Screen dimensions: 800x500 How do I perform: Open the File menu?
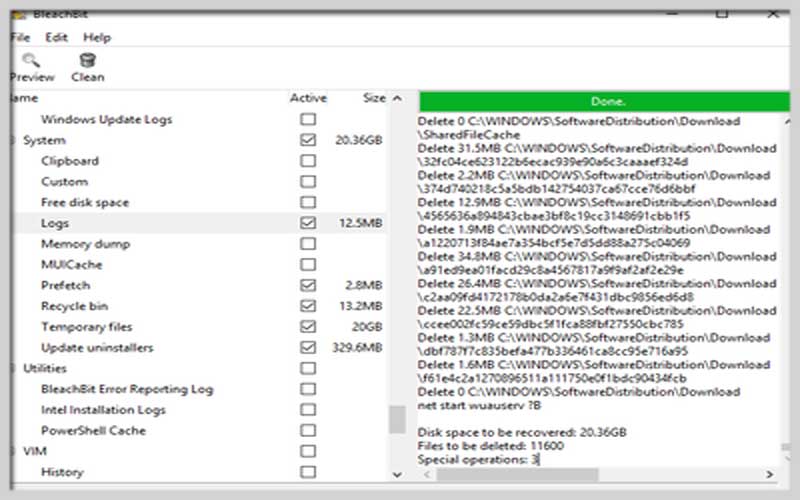[20, 37]
